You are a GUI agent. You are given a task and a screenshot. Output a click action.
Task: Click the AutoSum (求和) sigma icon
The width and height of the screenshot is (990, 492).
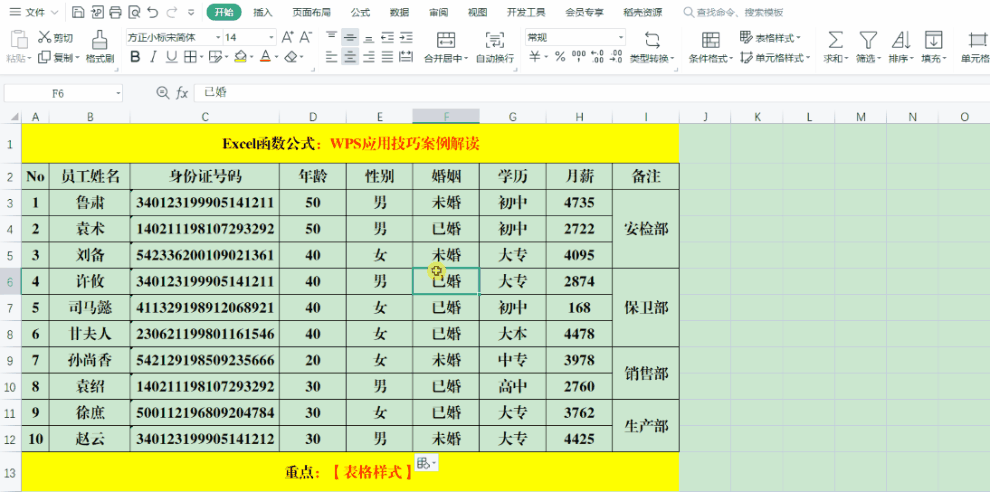[x=834, y=40]
